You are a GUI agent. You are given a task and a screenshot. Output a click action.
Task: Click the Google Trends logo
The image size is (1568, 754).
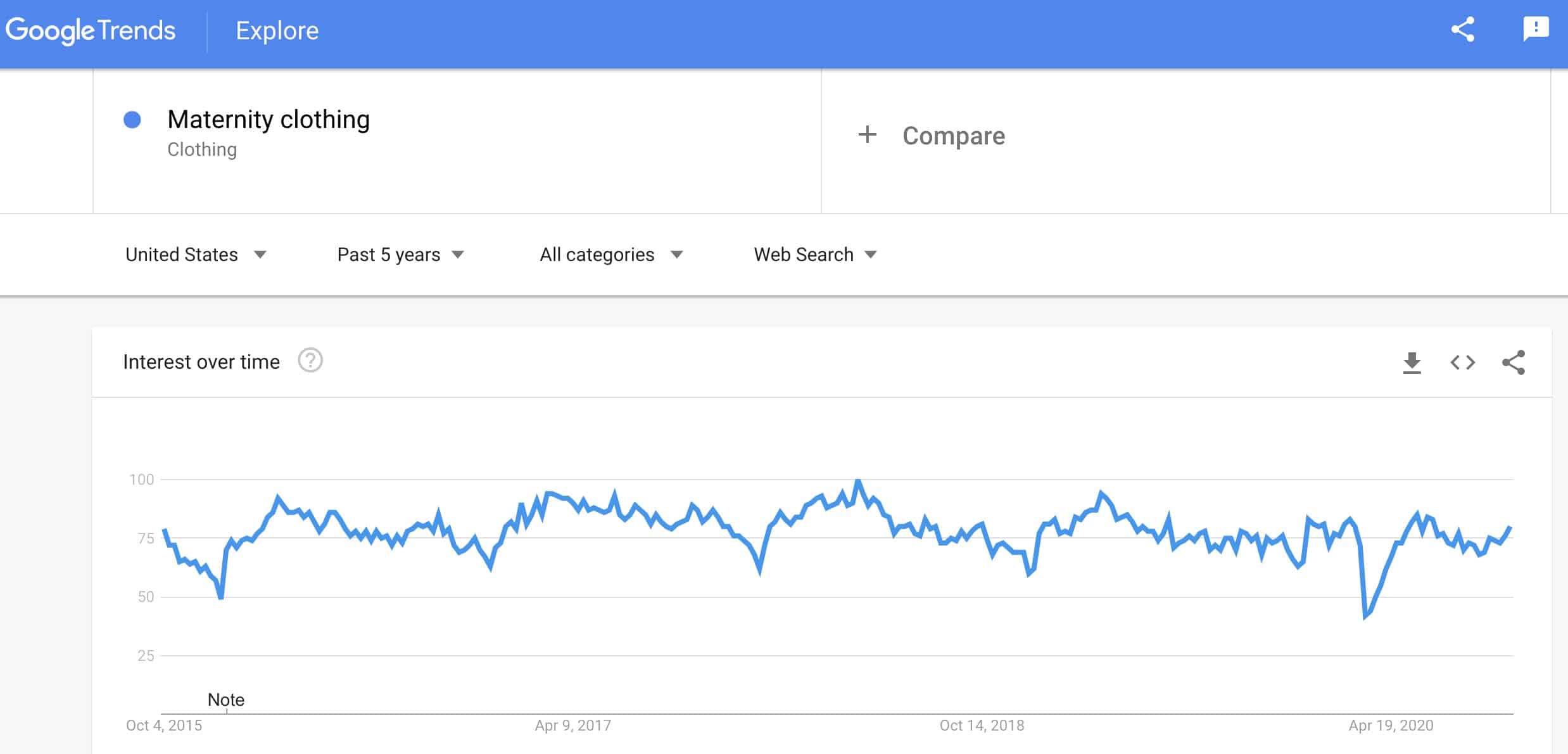point(91,30)
